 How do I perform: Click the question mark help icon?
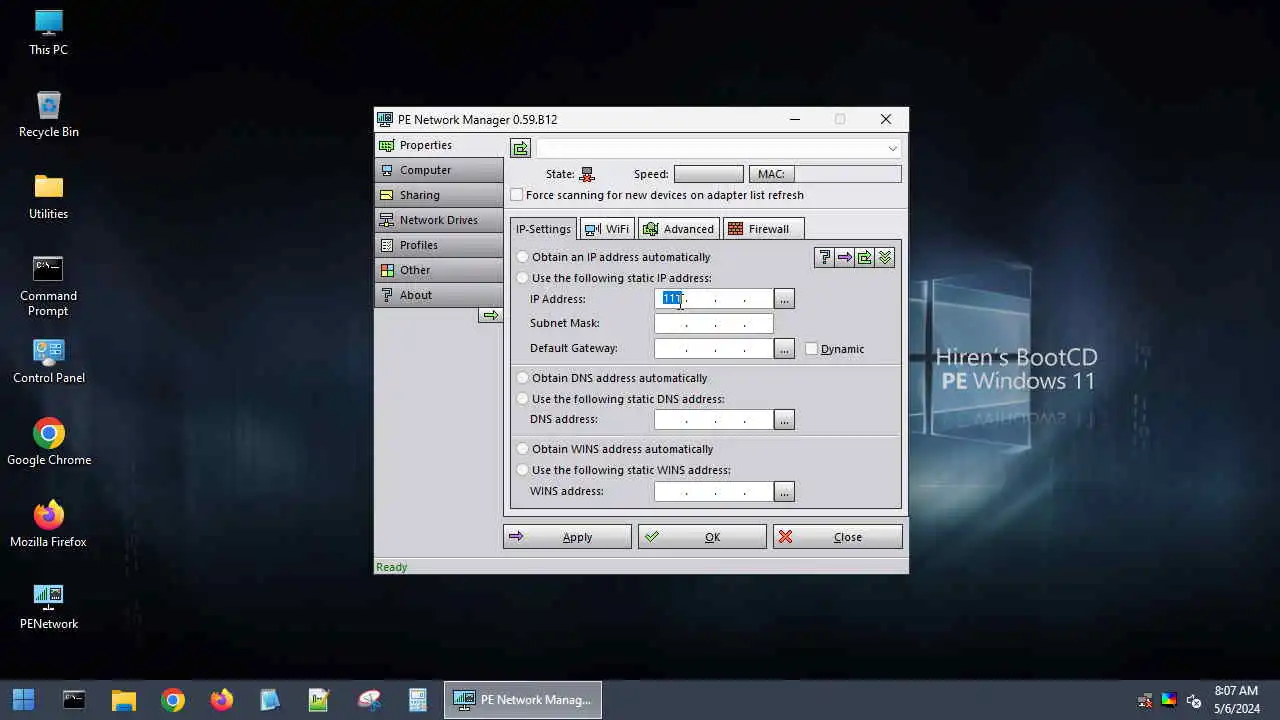[x=824, y=258]
